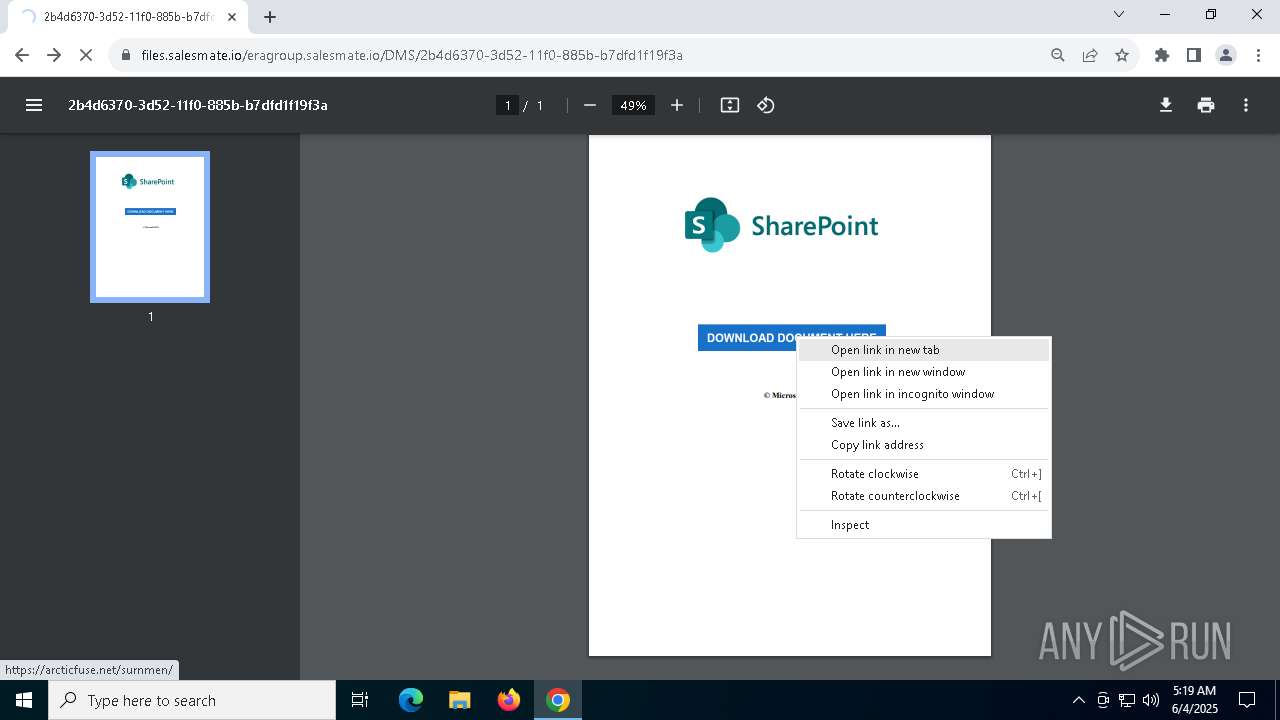
Task: Rotate the PDF counterclockwise using toolbar icon
Action: click(766, 105)
